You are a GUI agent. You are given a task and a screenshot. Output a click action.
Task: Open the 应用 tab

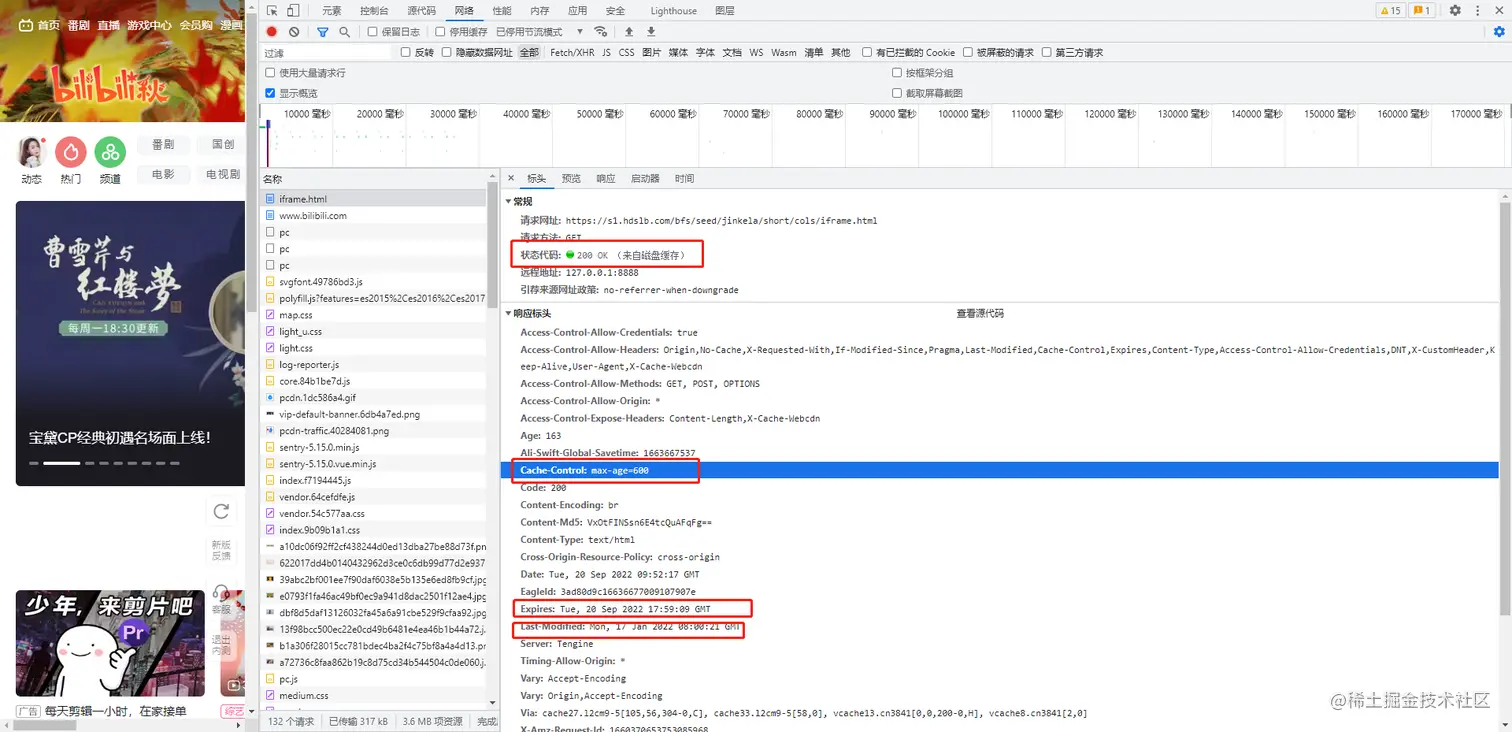(x=578, y=11)
